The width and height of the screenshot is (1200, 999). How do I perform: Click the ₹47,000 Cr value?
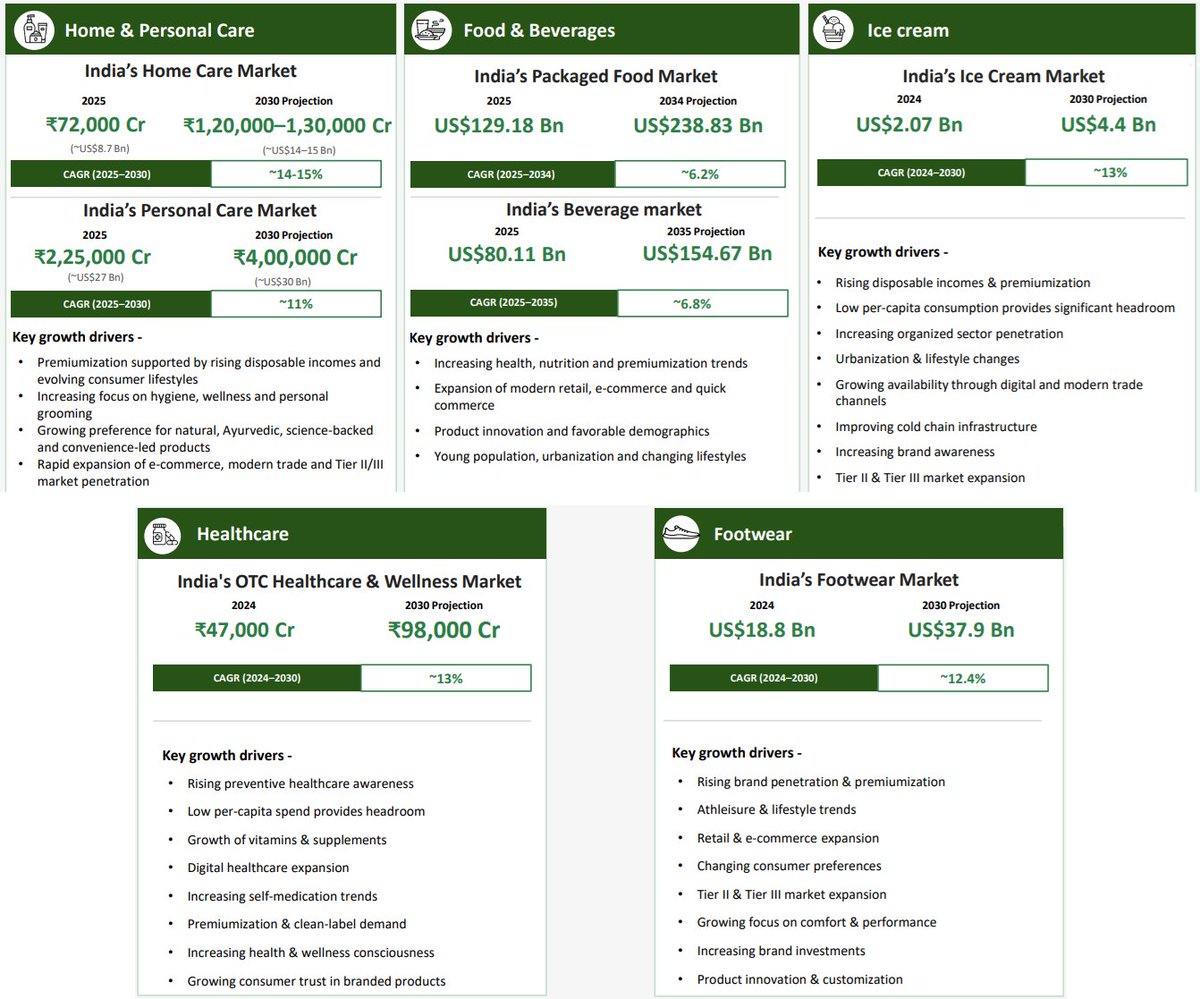tap(244, 630)
